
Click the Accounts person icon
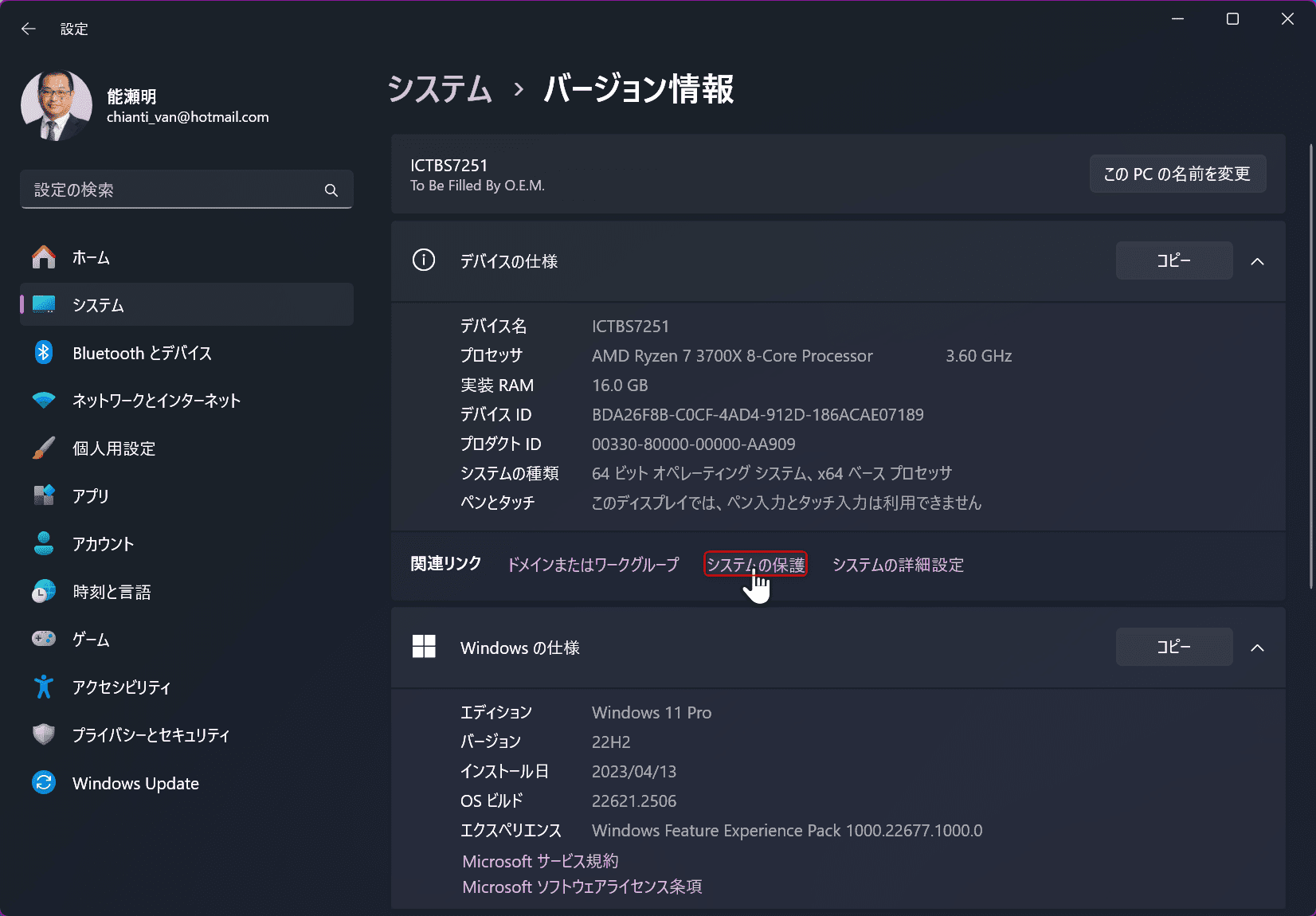point(44,543)
